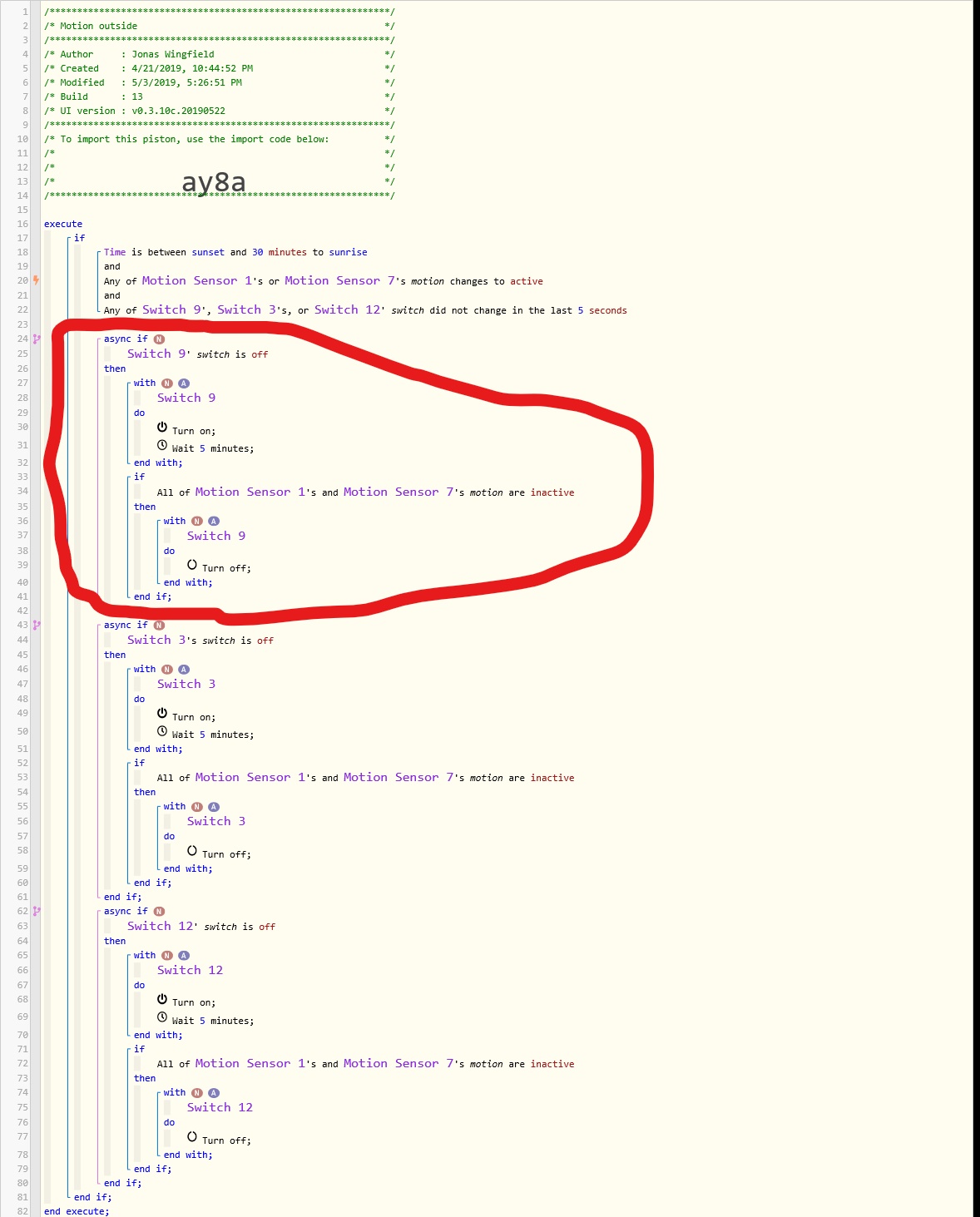
Task: Click 'Motion Sensor 7' on line 72
Action: tap(398, 1063)
